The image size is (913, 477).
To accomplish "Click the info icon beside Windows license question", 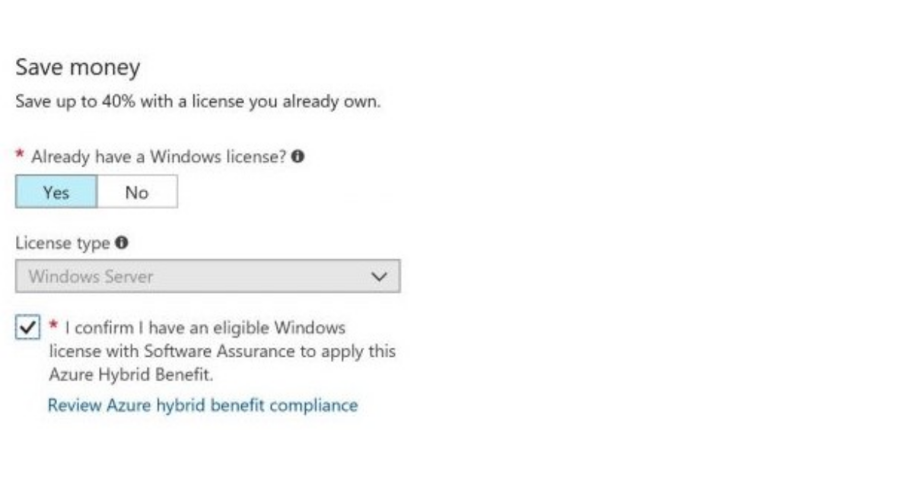I will coord(298,156).
